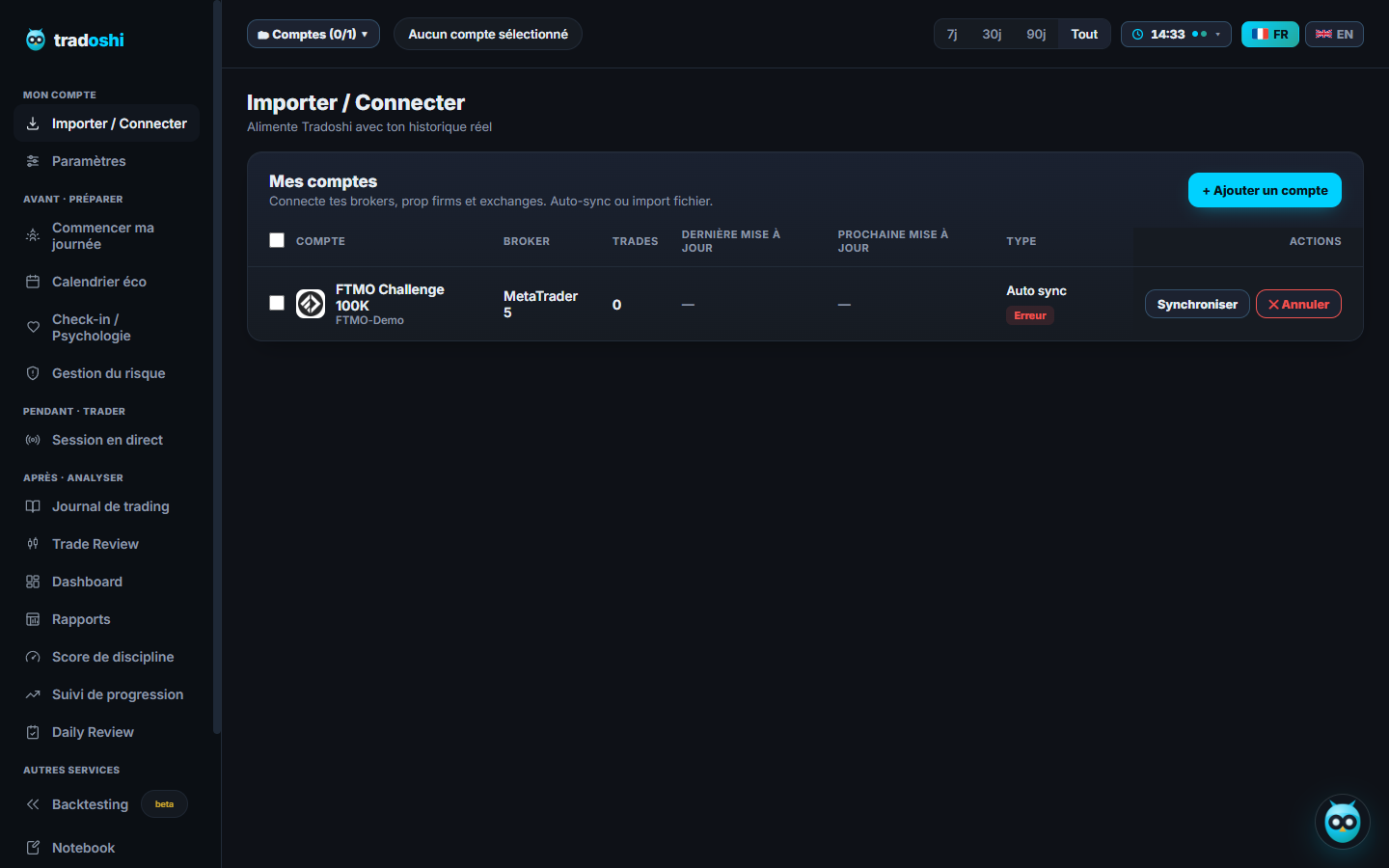Select the Tout time range

1084,34
